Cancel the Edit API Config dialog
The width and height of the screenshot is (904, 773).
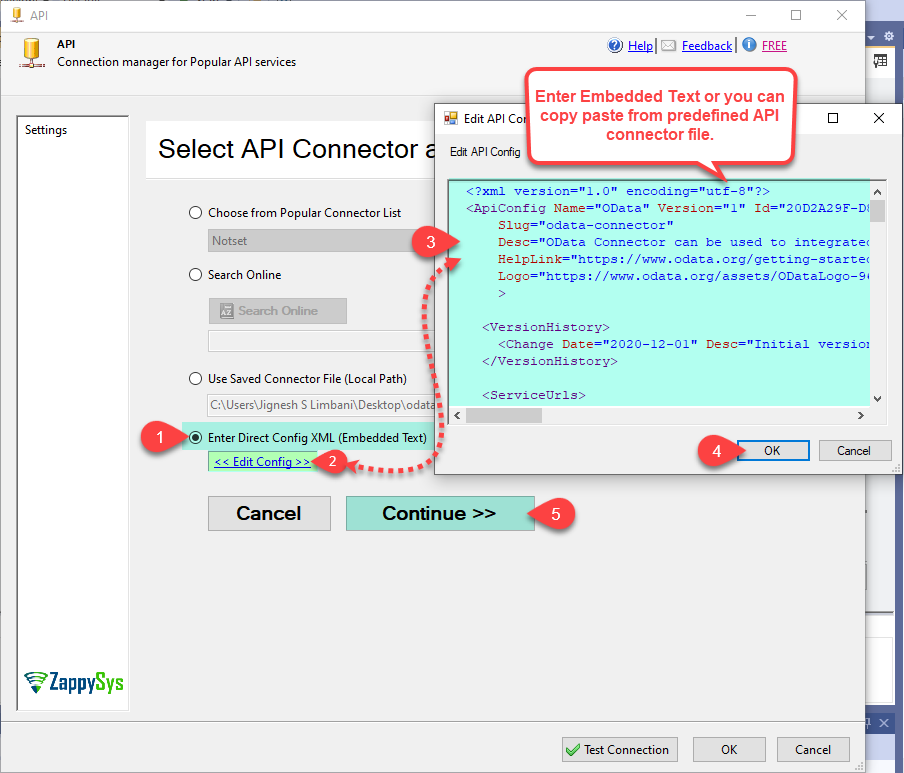[x=854, y=450]
